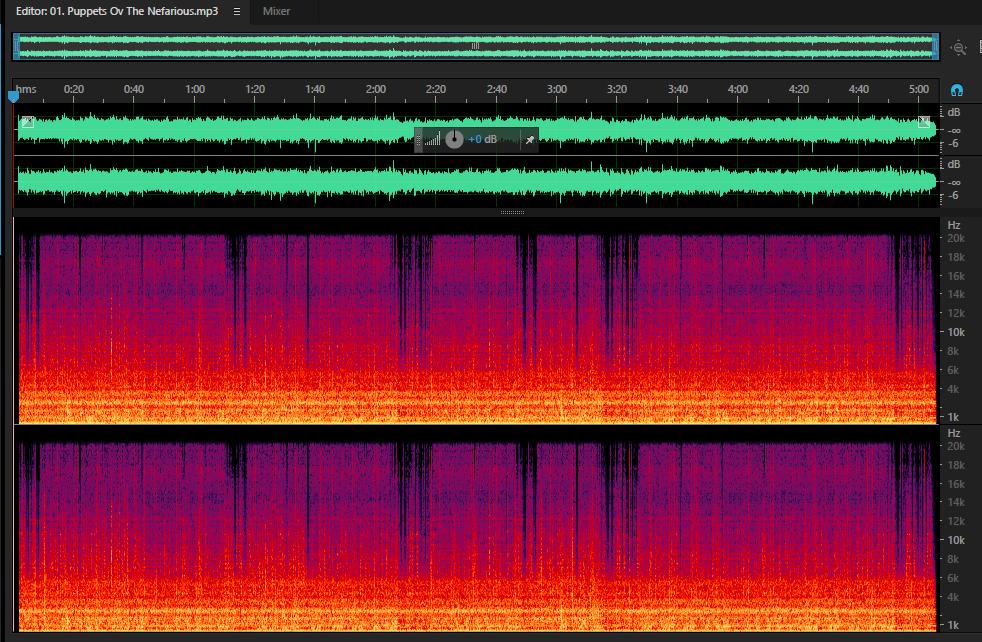Click the fade in handle on waveform

click(x=27, y=122)
